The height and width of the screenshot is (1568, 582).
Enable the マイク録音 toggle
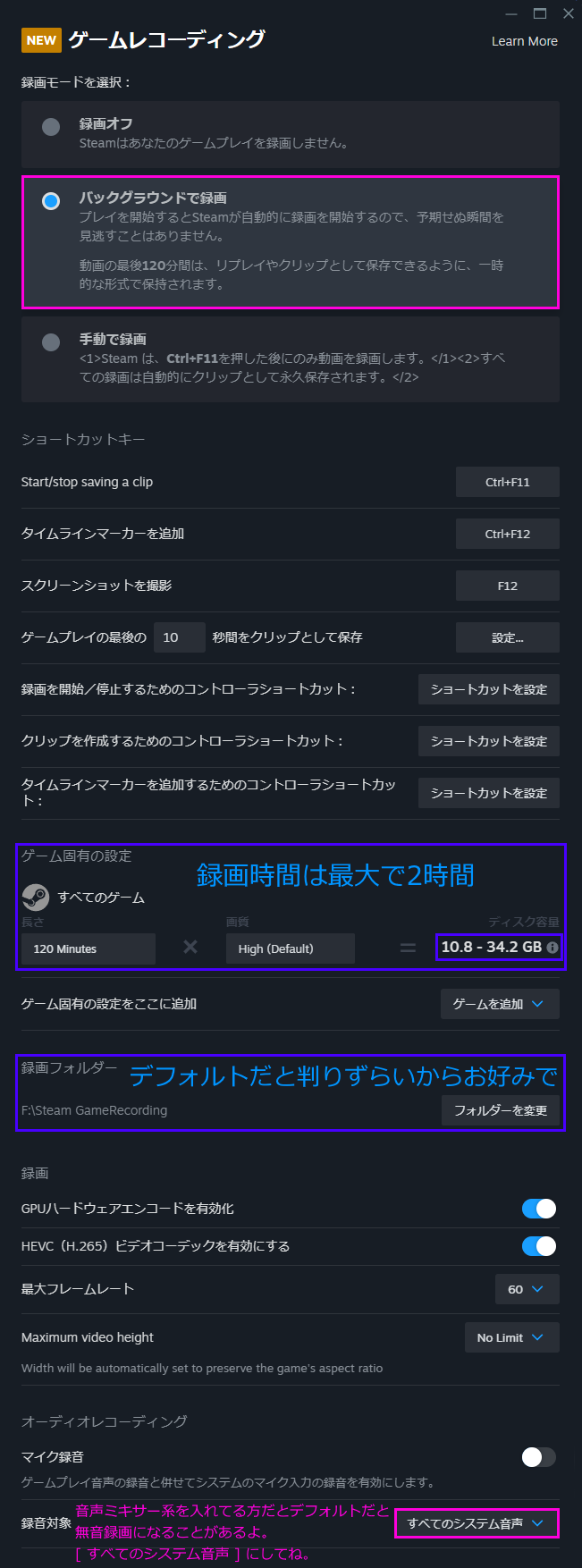538,1457
